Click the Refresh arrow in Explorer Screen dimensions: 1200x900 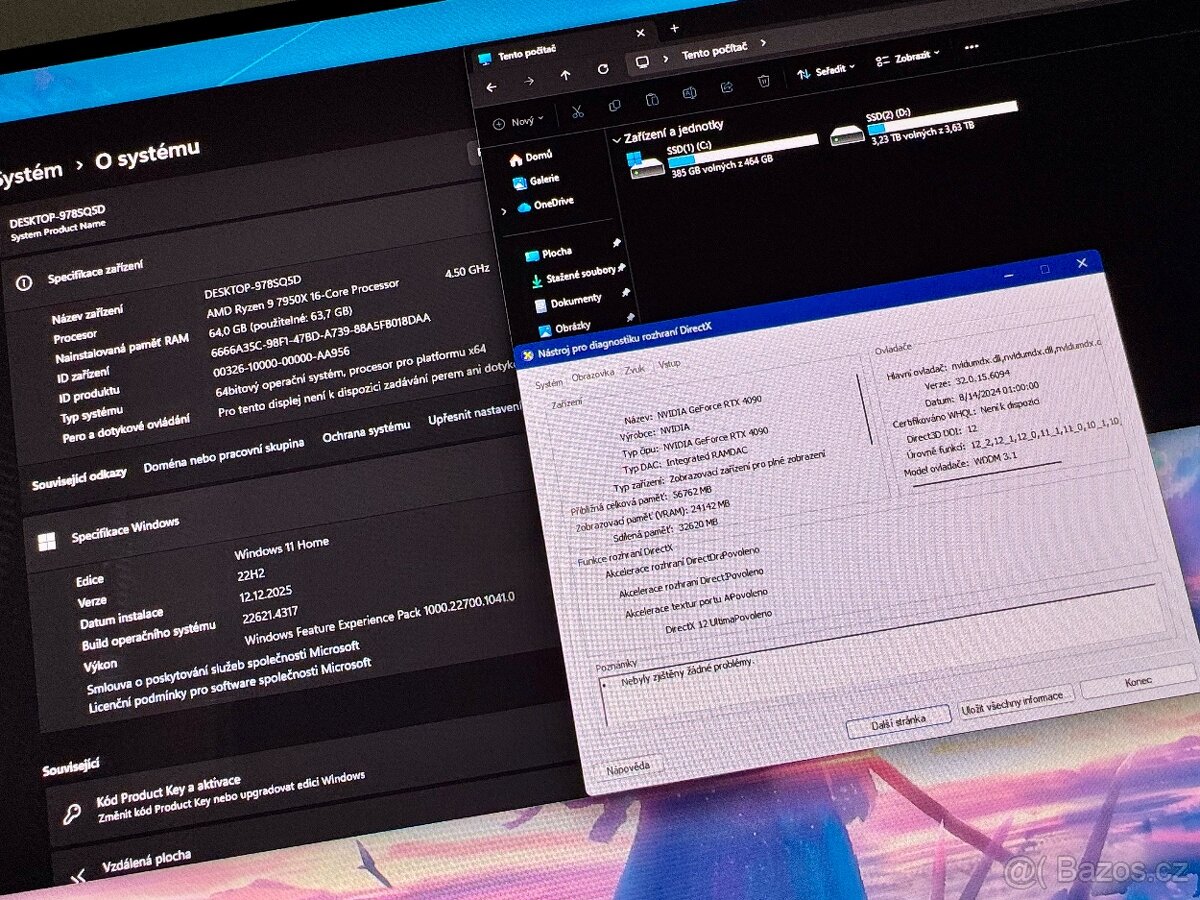click(603, 70)
